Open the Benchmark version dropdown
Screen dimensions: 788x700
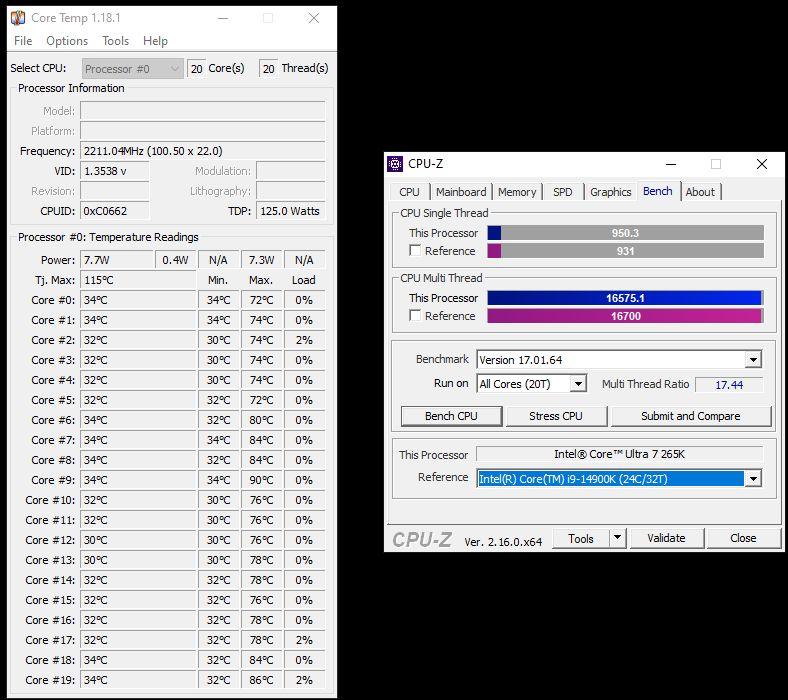point(752,360)
